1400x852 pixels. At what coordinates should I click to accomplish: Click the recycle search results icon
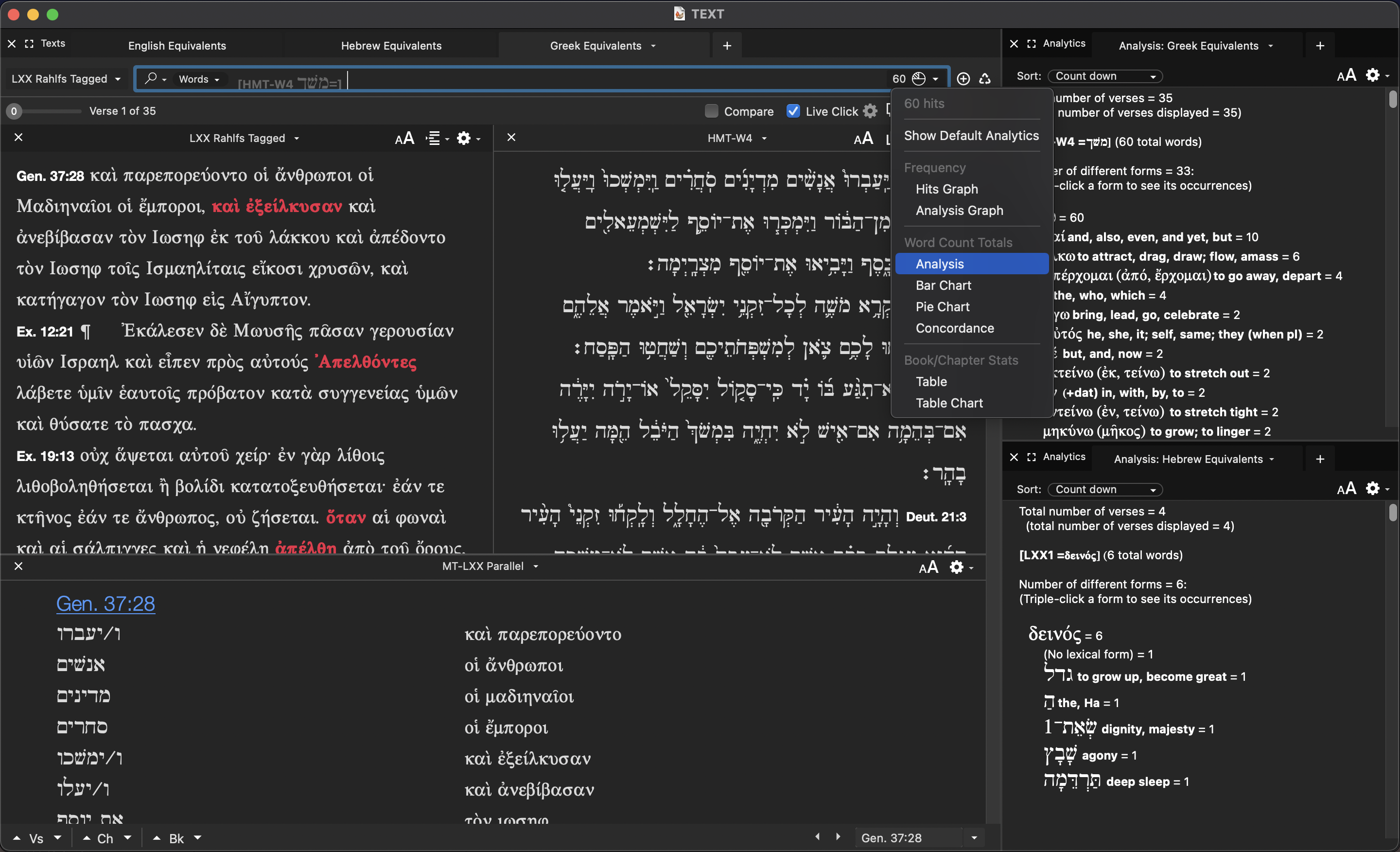click(x=986, y=78)
